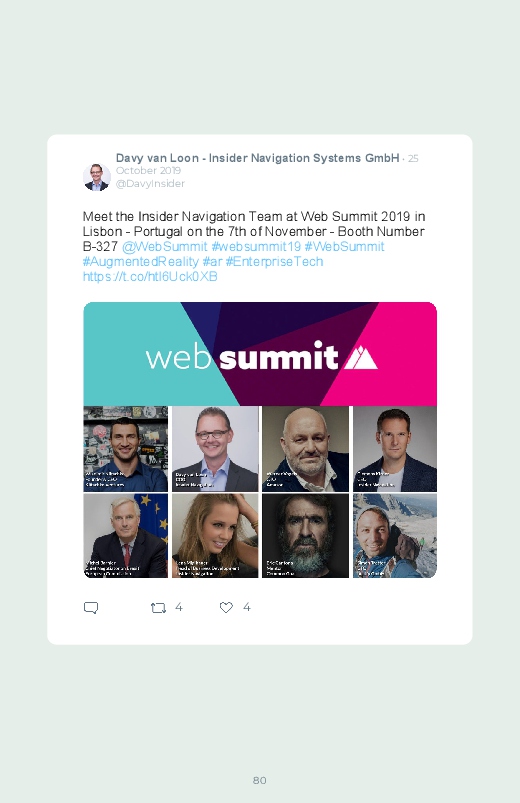Open Davy van Loon's profile avatar
520x803 pixels.
pyautogui.click(x=97, y=177)
